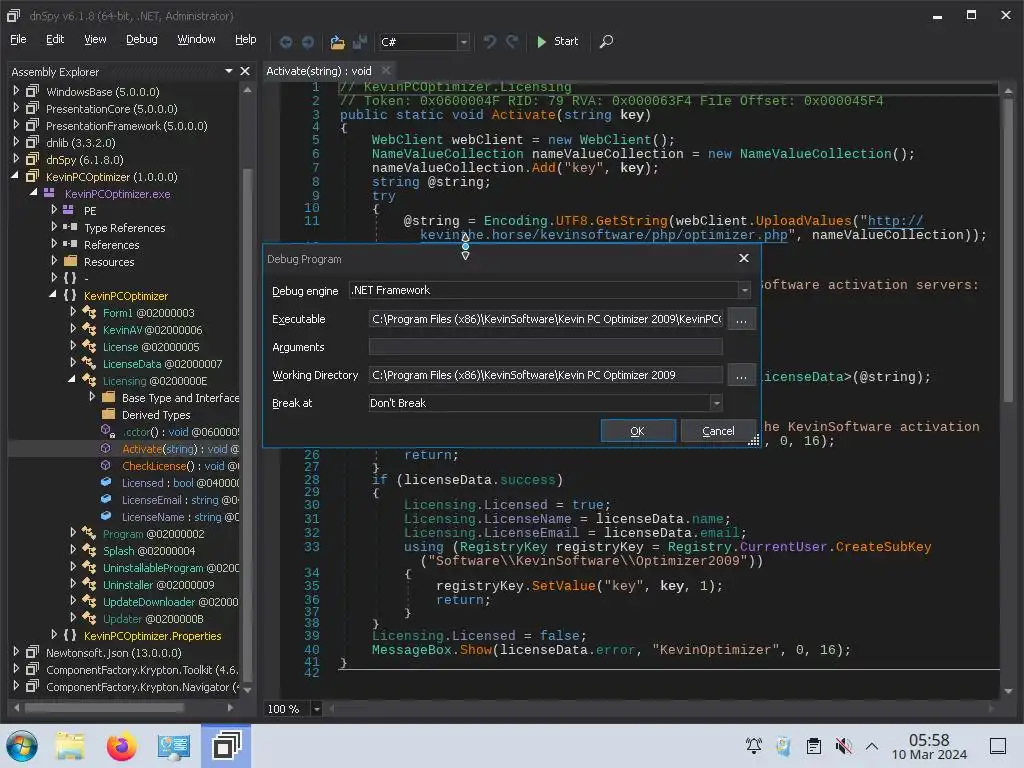Click the Save All toolbar icon
The width and height of the screenshot is (1024, 768).
[x=359, y=42]
